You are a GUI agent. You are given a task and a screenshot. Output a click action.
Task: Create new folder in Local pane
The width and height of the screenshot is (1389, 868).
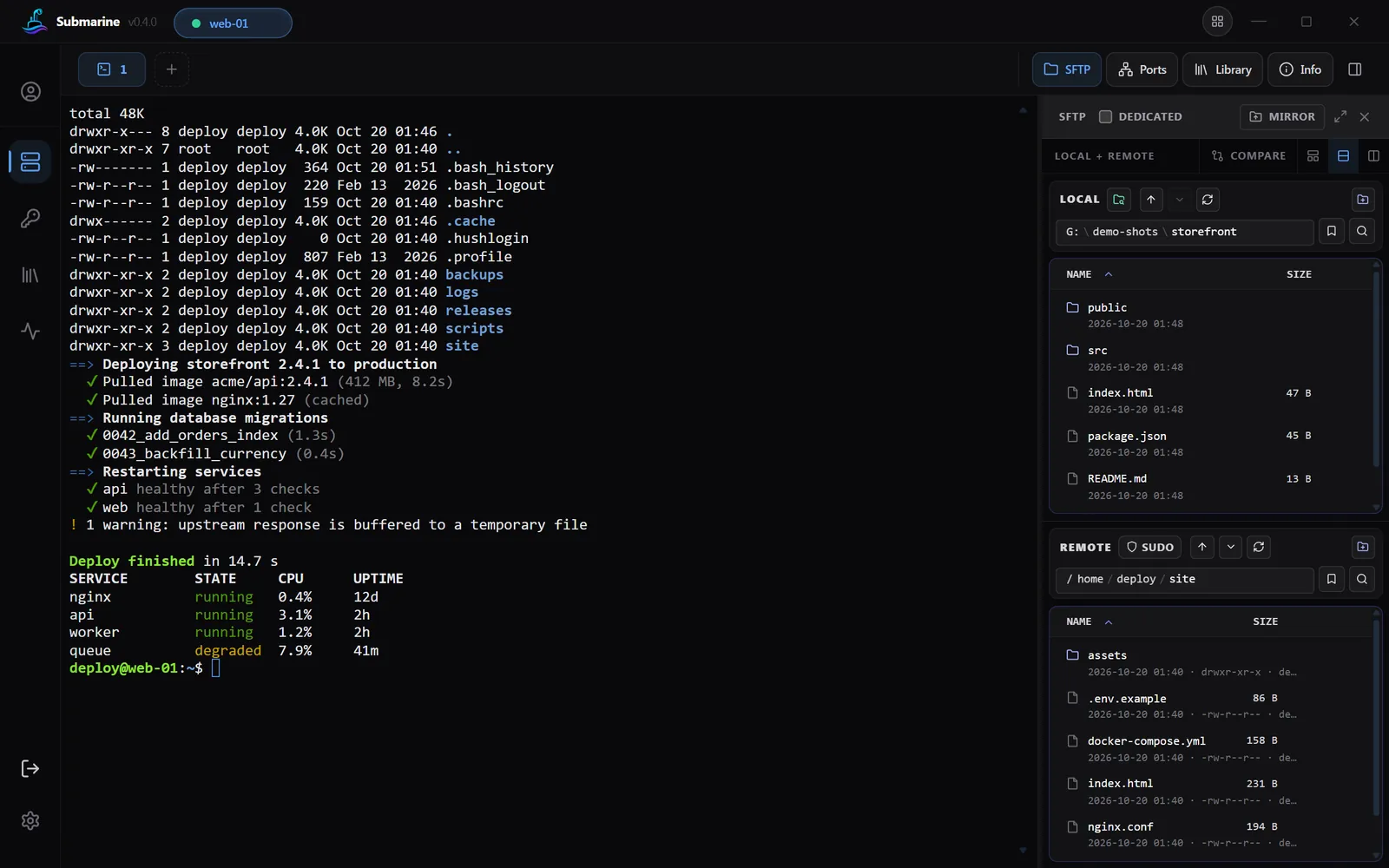click(x=1363, y=200)
